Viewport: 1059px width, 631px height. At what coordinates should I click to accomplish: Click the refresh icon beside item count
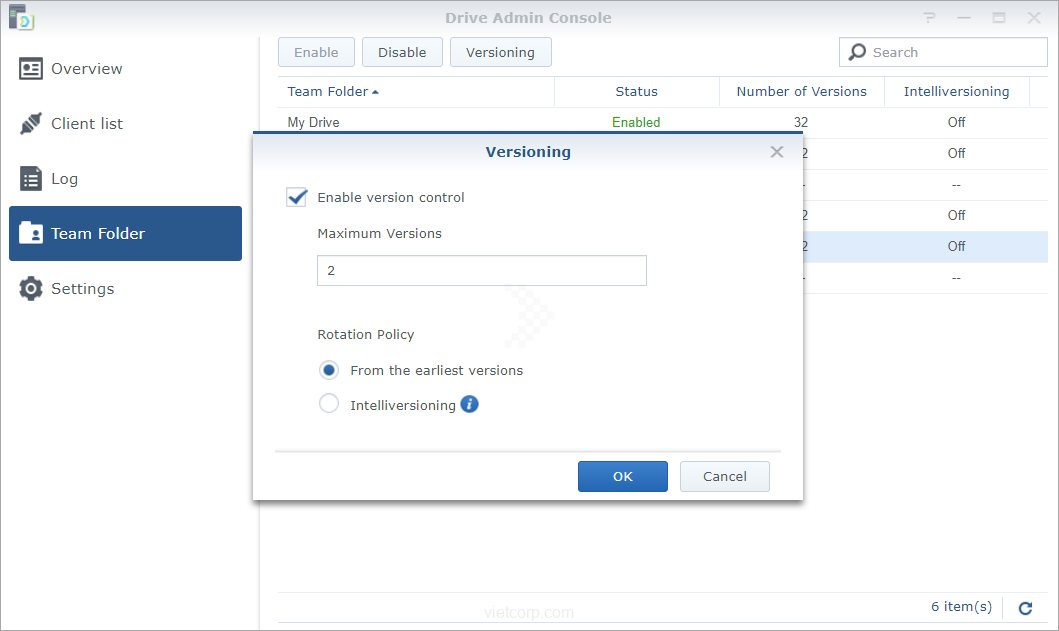[1025, 608]
